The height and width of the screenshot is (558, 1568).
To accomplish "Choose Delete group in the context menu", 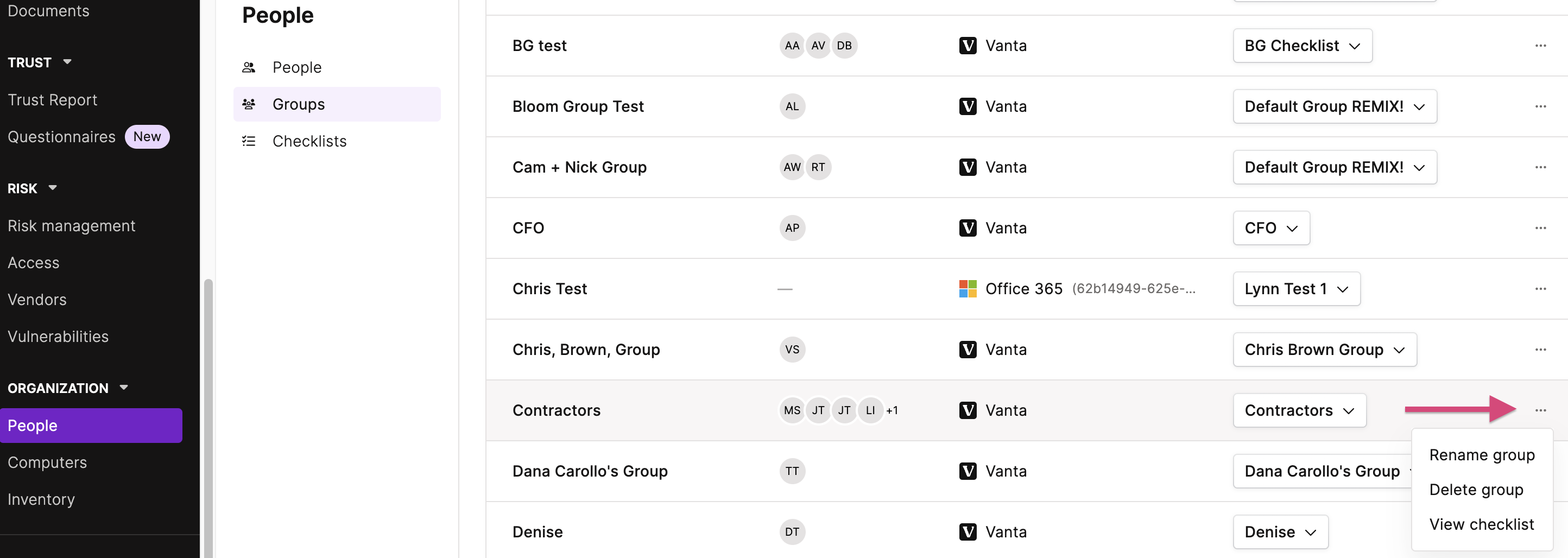I will (x=1476, y=490).
